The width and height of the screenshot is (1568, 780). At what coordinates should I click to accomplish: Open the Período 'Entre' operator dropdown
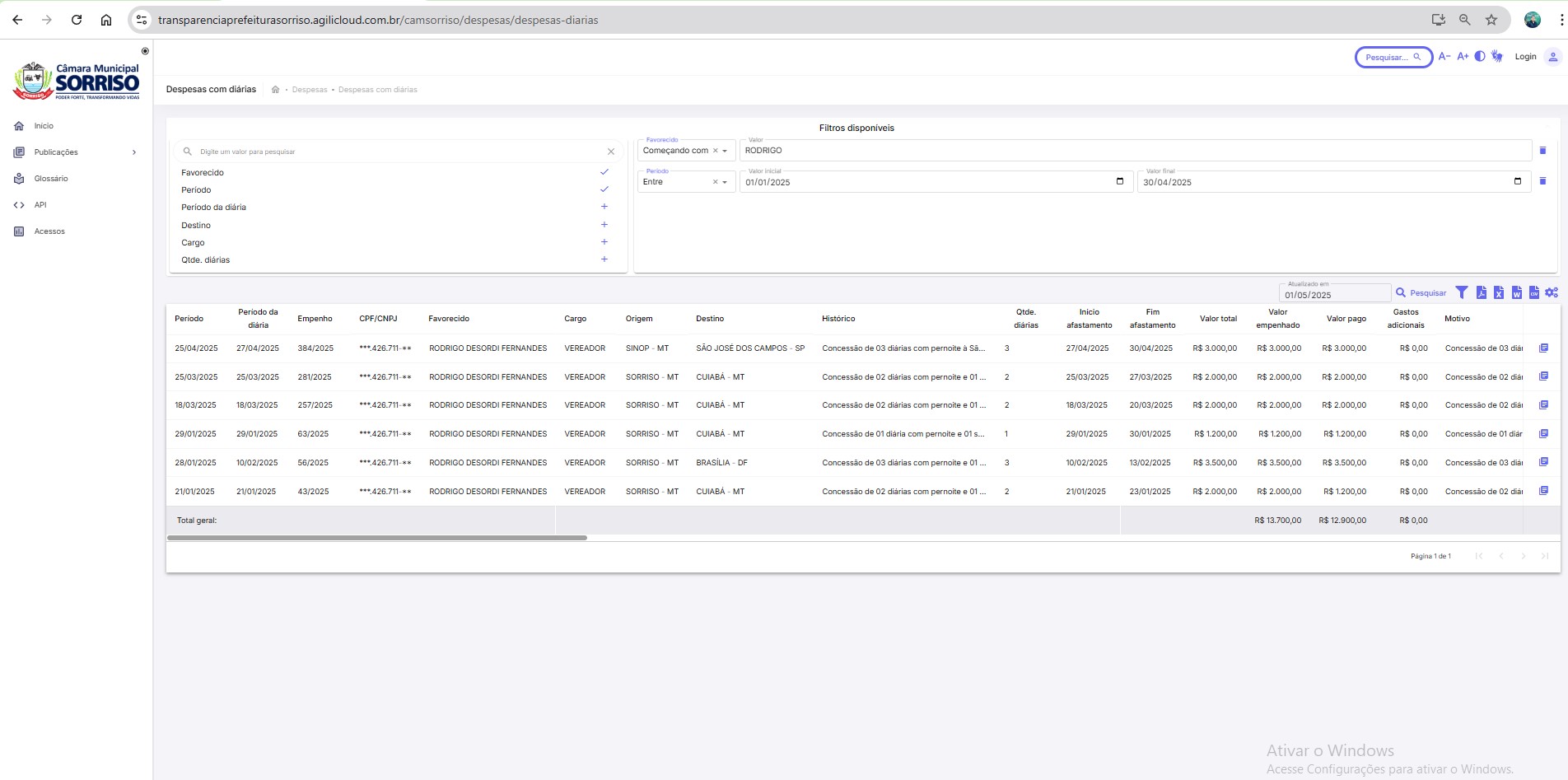725,182
